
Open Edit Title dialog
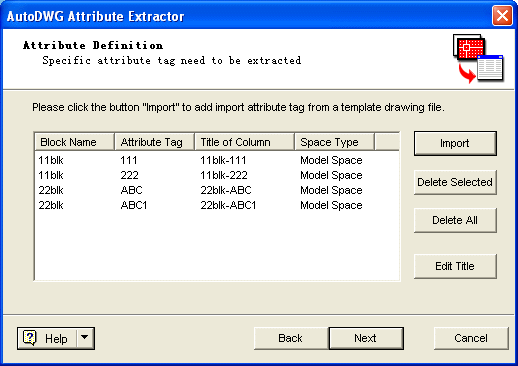click(455, 266)
